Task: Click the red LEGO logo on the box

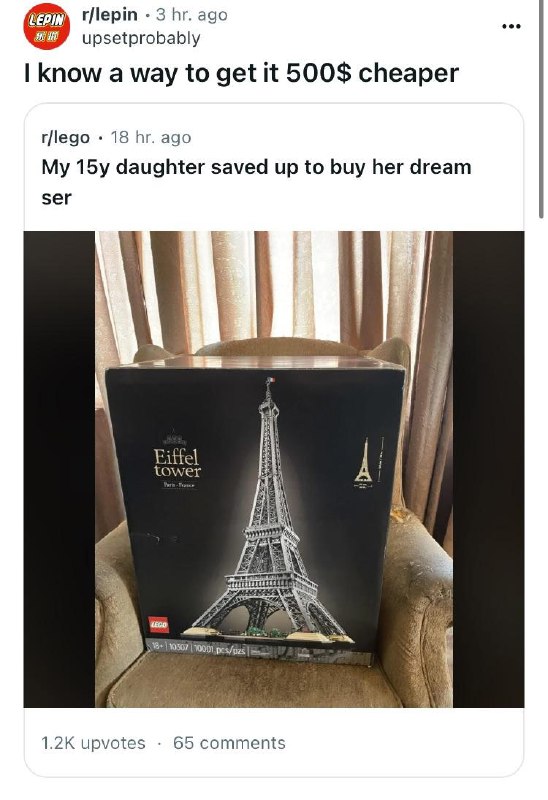Action: (159, 624)
